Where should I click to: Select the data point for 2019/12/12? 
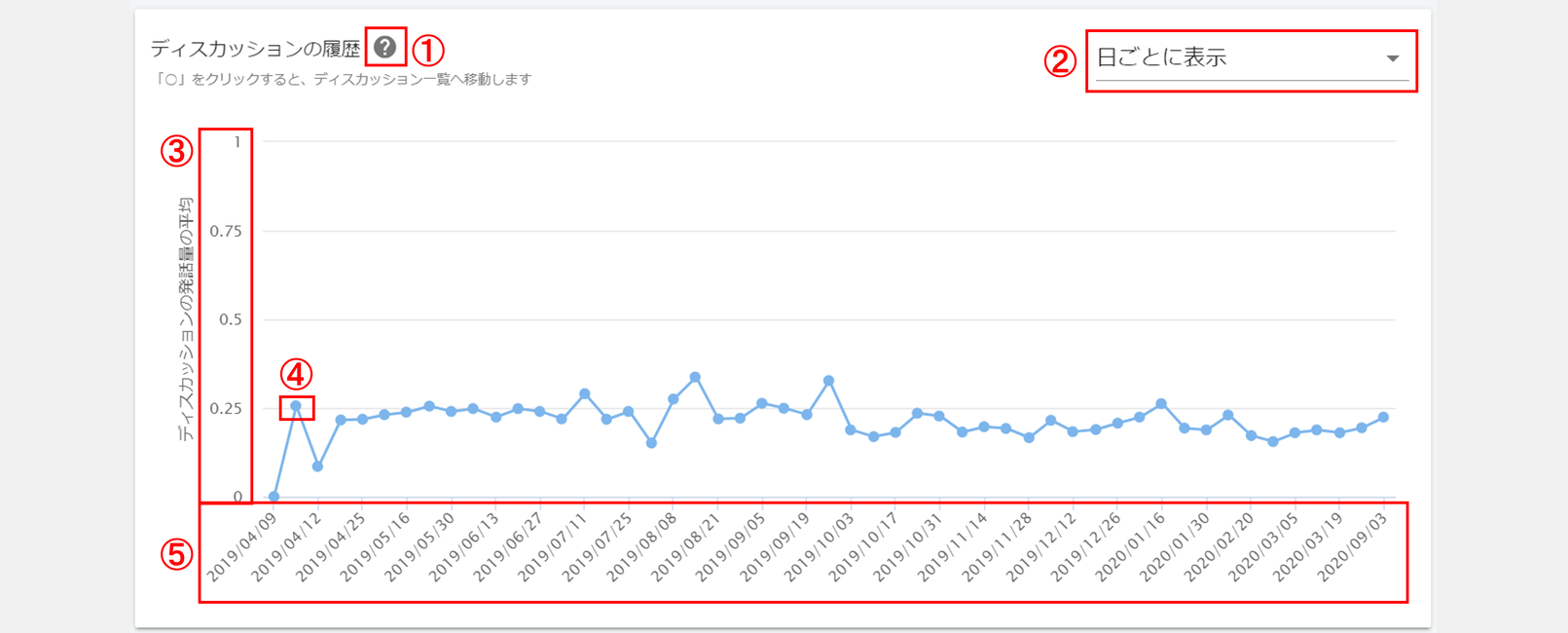[x=1073, y=431]
